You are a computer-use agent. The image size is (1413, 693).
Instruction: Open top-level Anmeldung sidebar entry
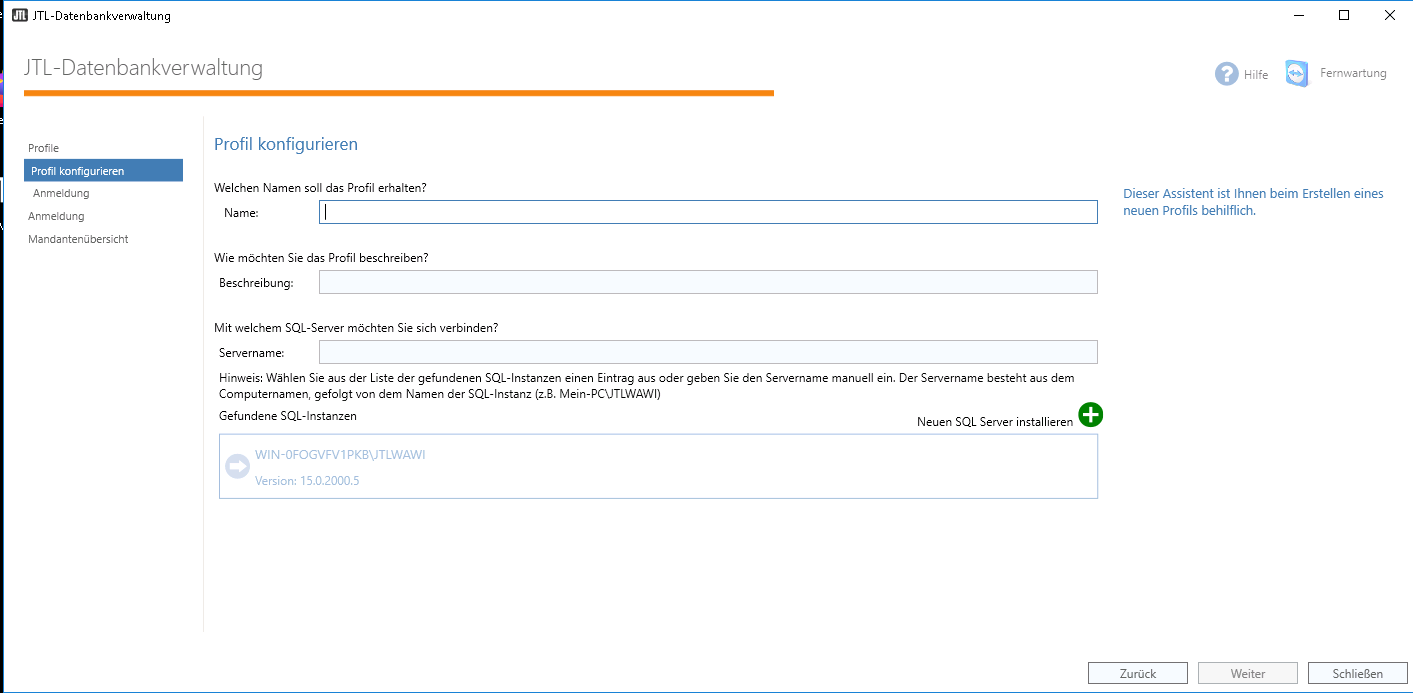[x=56, y=216]
